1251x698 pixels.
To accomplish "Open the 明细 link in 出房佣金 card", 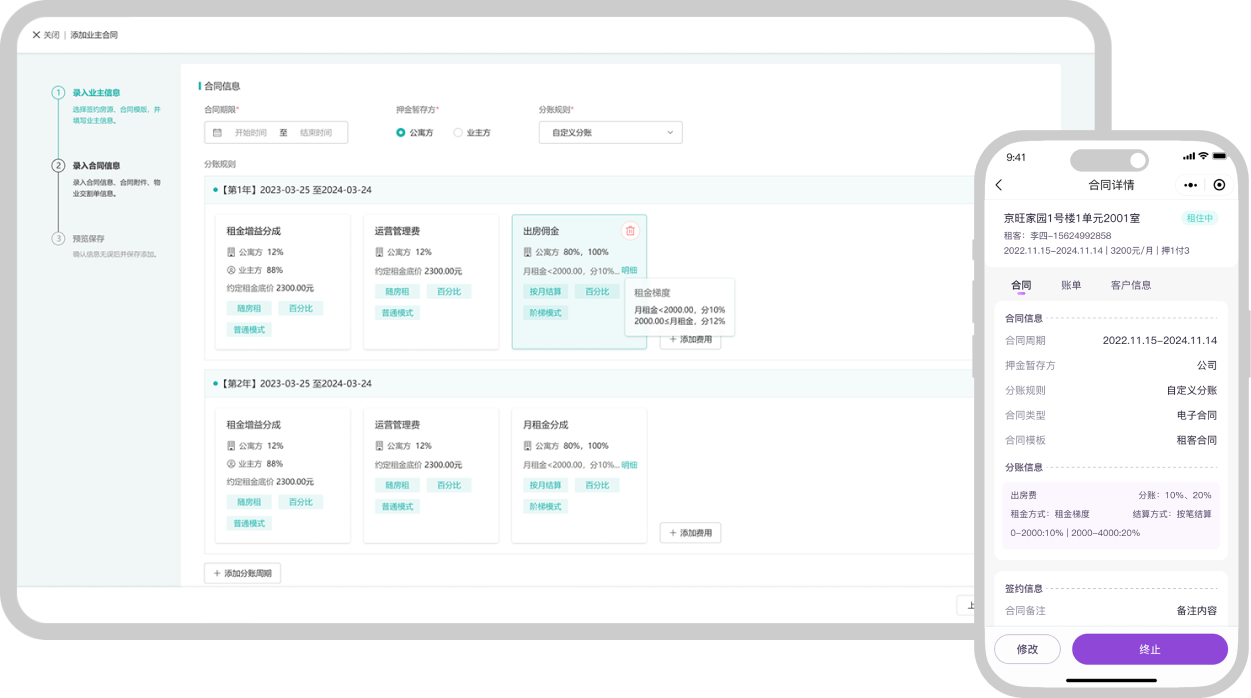I will [x=629, y=270].
